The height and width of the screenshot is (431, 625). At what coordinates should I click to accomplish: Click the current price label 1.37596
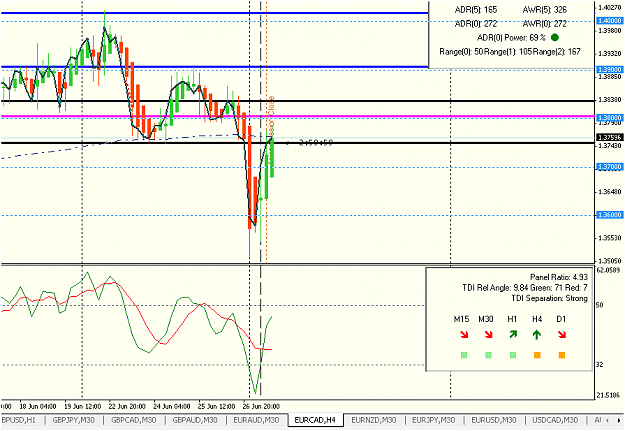tap(609, 138)
